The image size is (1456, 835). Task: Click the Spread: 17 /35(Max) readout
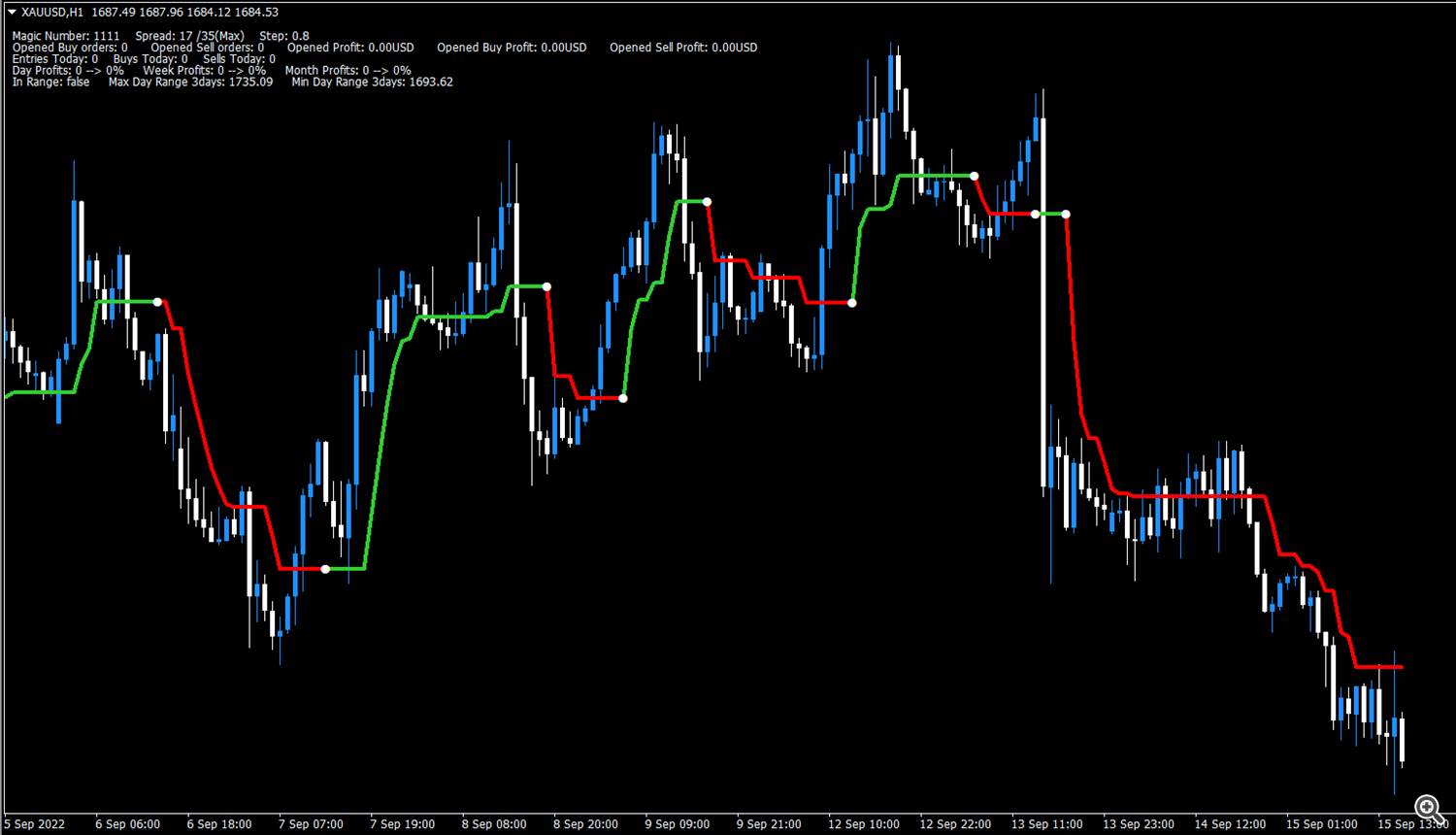pyautogui.click(x=190, y=36)
